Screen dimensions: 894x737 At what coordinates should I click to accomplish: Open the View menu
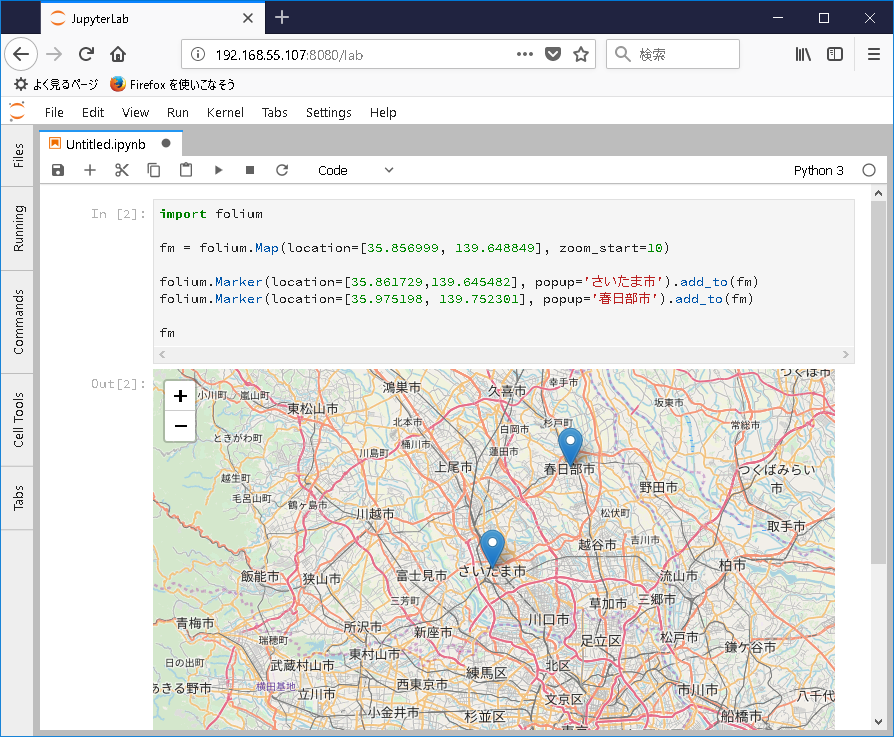coord(135,112)
